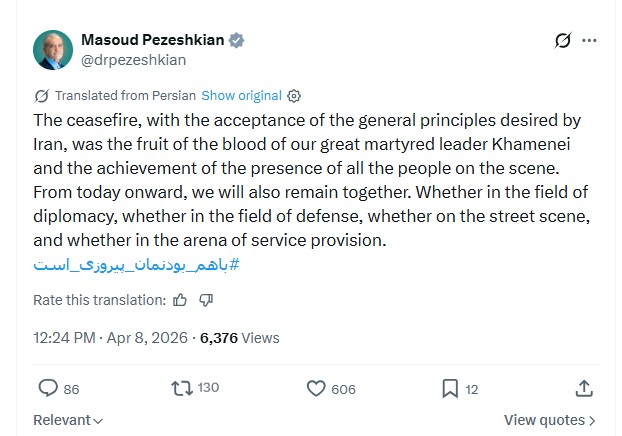Open translation settings gear icon
622x436 pixels.
(x=294, y=96)
